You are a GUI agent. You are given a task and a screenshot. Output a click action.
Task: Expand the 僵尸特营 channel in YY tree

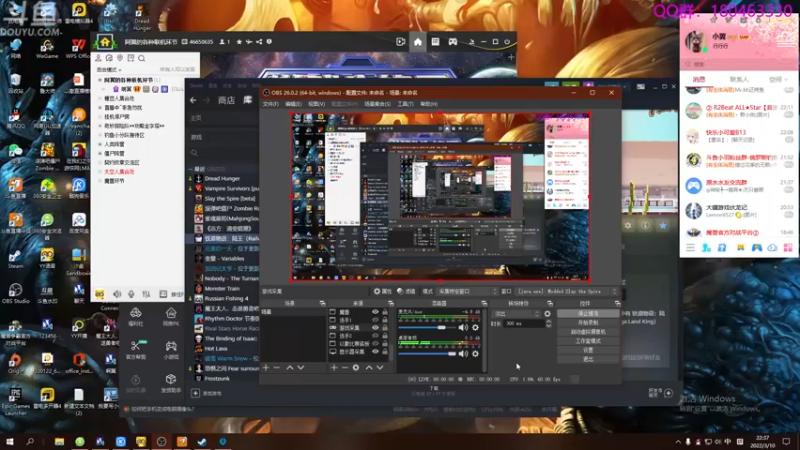point(99,153)
